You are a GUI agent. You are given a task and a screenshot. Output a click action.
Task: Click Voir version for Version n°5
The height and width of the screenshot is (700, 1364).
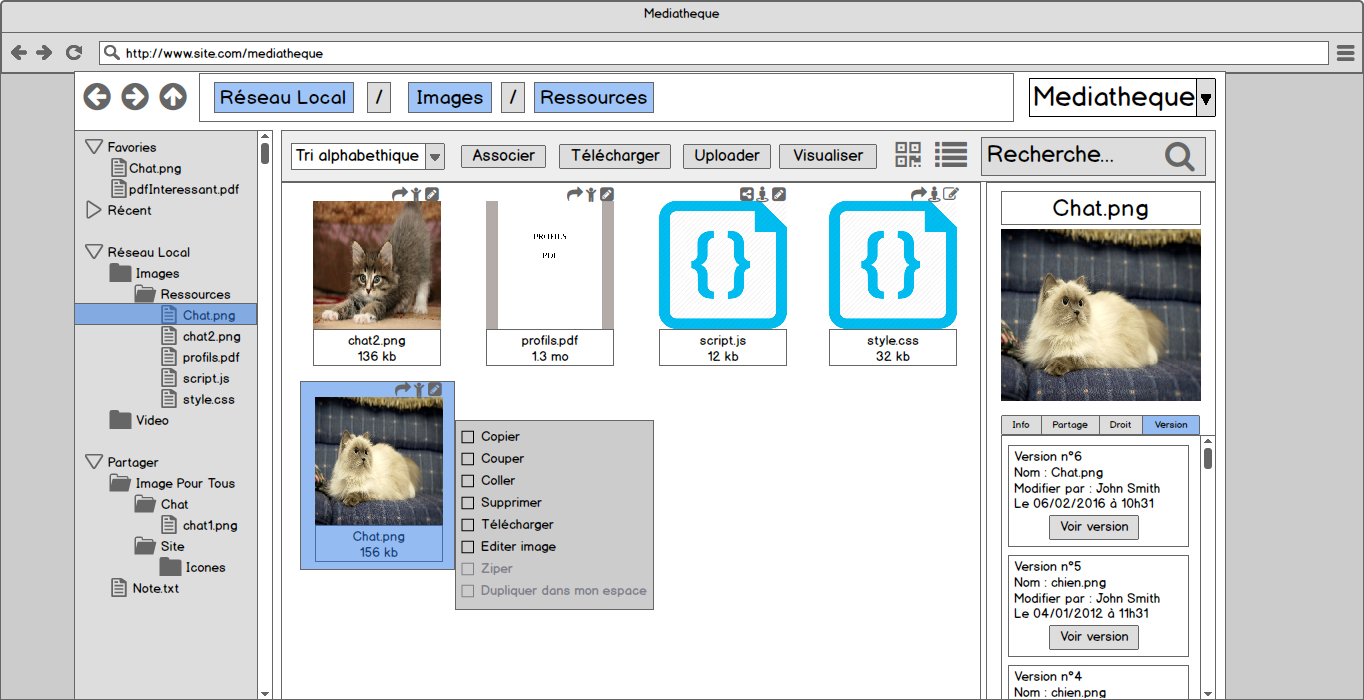point(1094,637)
